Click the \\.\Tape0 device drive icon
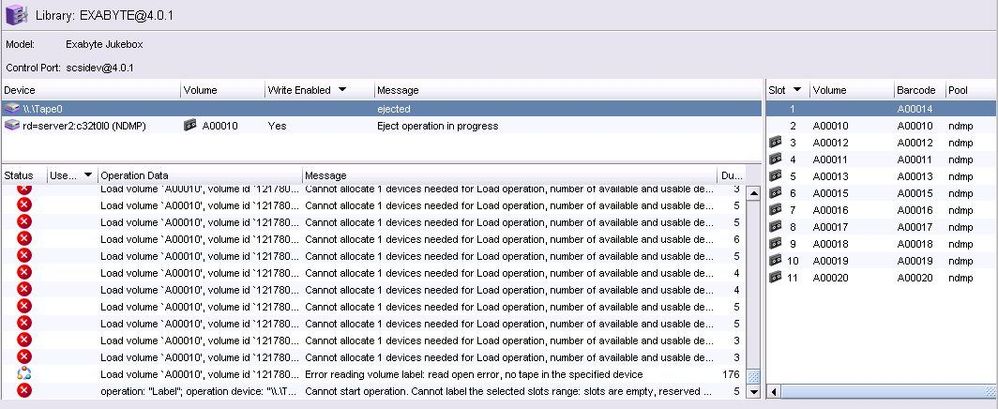Viewport: 998px width, 409px height. click(x=12, y=109)
